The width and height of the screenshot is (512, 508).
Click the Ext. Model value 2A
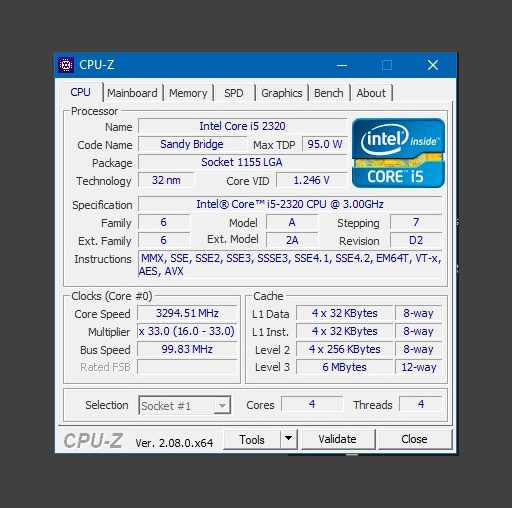pyautogui.click(x=292, y=240)
